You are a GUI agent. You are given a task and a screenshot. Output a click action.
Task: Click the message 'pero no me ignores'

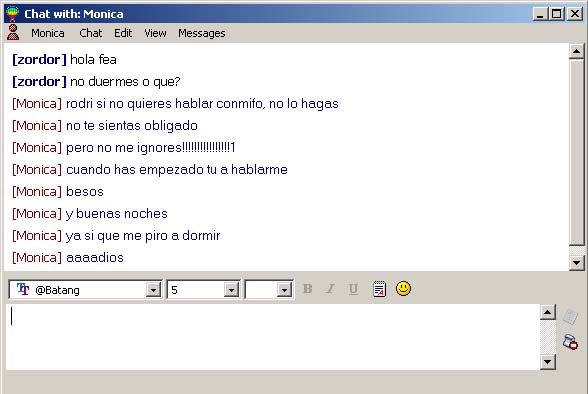(150, 148)
